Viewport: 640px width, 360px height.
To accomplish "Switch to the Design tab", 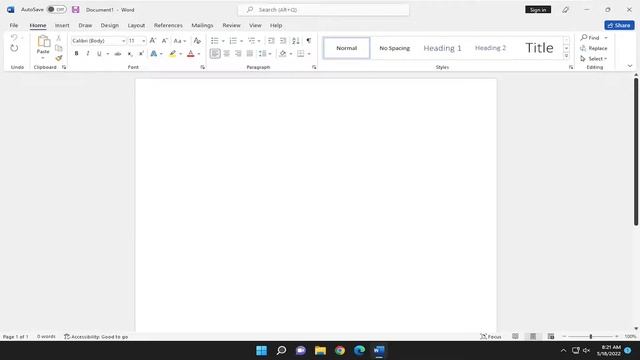I will [110, 25].
